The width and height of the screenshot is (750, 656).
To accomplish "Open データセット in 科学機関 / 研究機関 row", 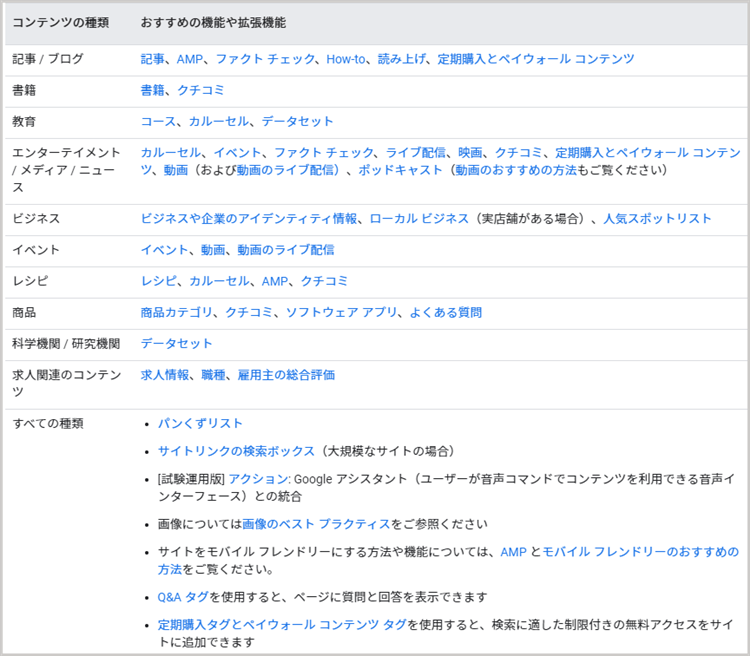I will 176,344.
